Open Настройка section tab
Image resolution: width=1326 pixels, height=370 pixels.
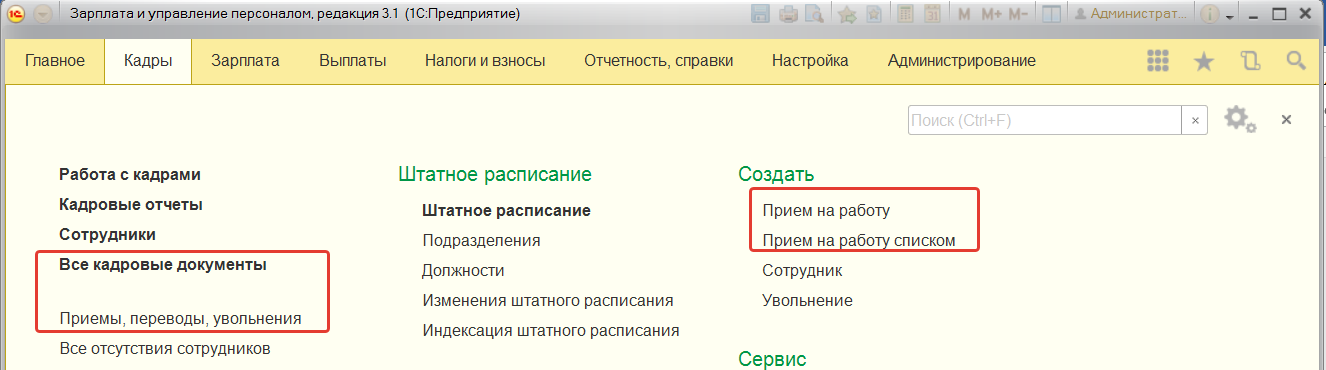click(x=810, y=61)
